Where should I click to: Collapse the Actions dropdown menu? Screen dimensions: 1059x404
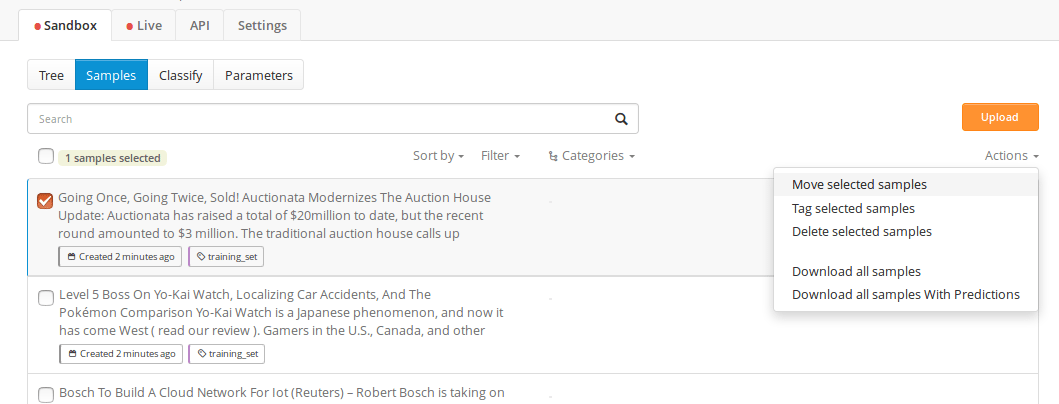click(1011, 156)
